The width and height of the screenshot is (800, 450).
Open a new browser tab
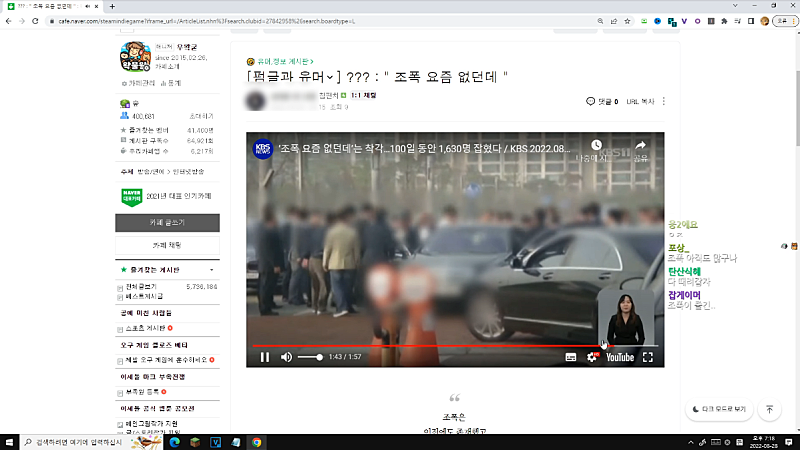pos(112,6)
